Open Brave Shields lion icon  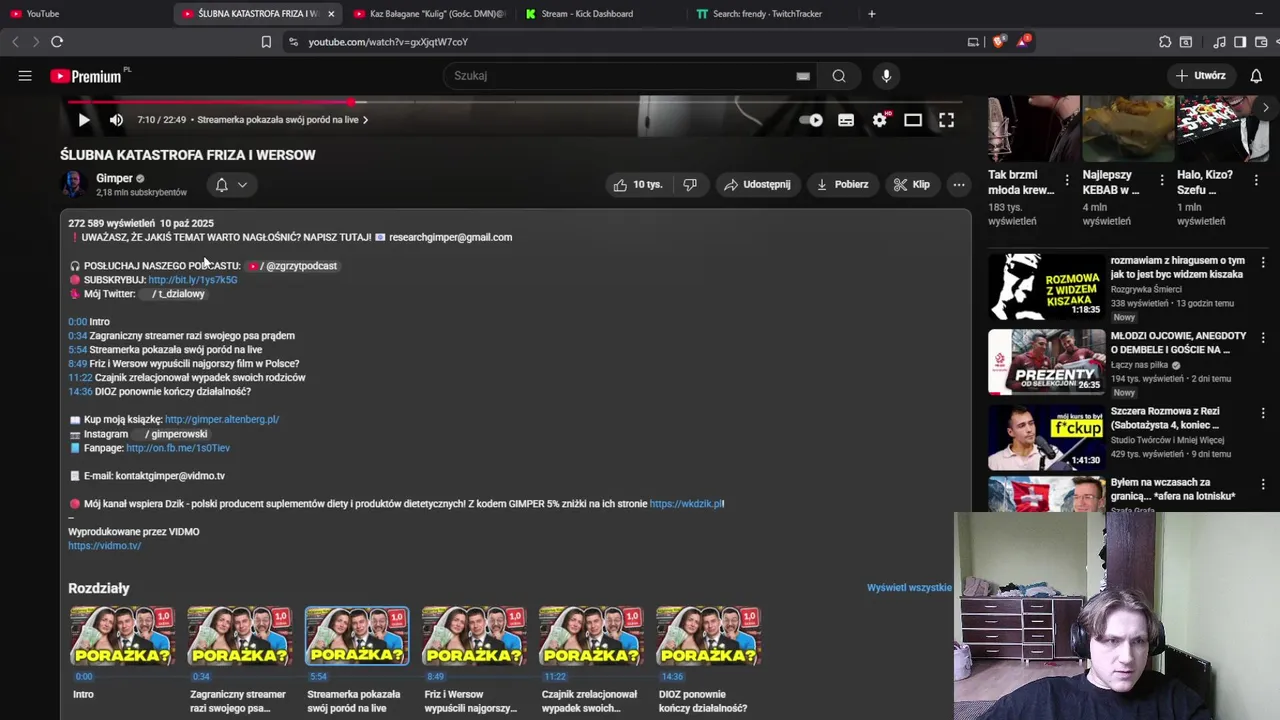point(999,42)
